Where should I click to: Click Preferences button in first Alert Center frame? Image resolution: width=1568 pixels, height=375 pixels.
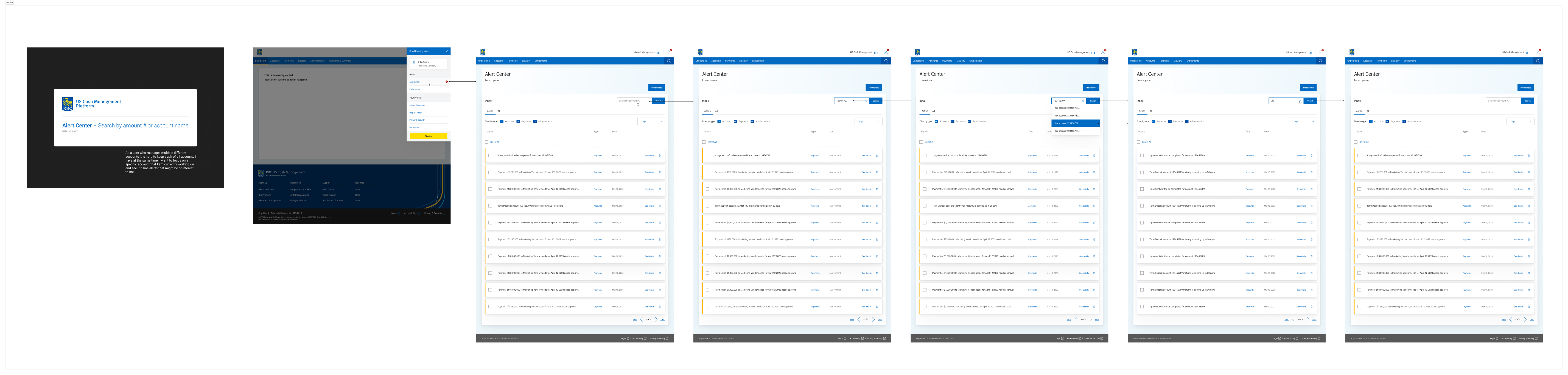[x=657, y=88]
